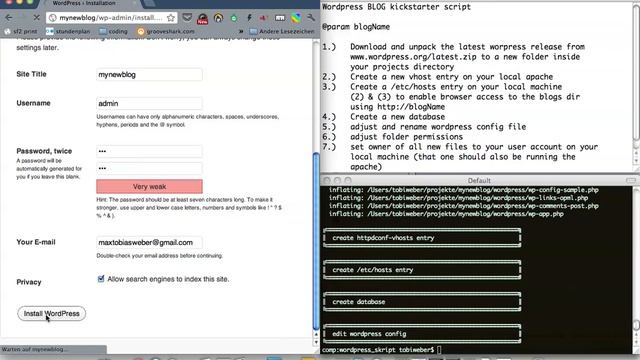Click 'create /etc/hosts entry' in terminal

pyautogui.click(x=373, y=270)
